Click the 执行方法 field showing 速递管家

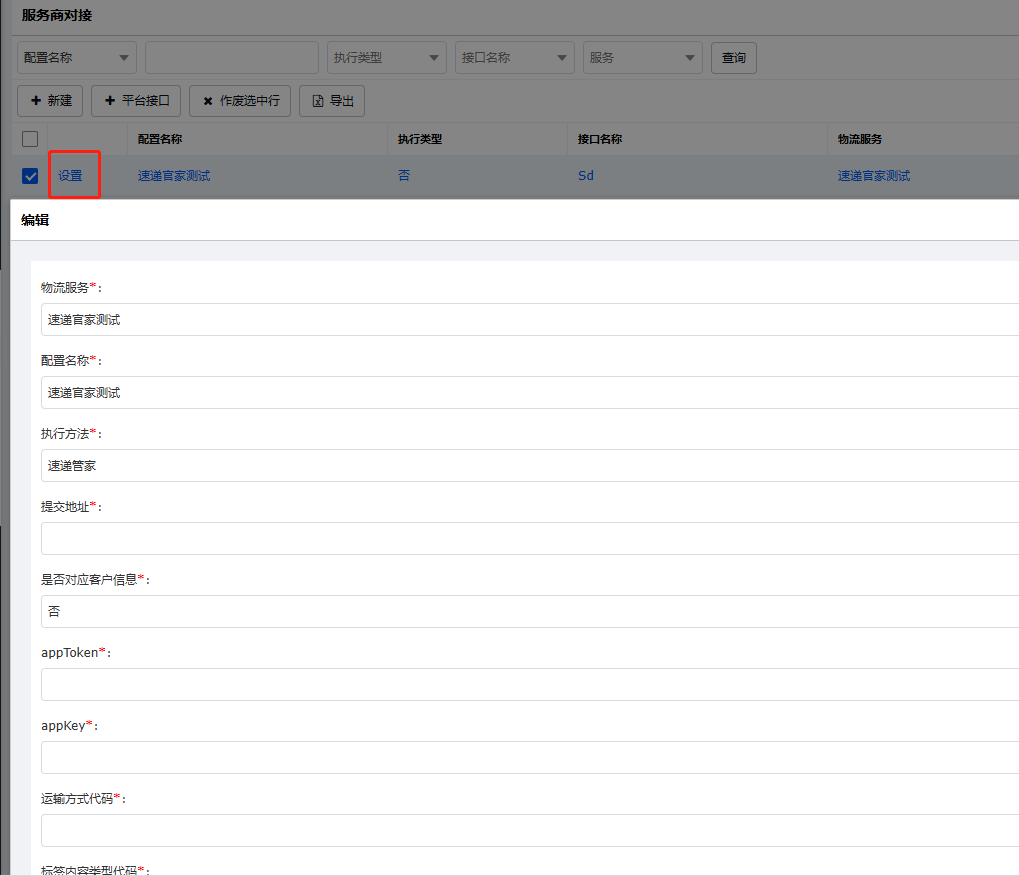tap(530, 465)
